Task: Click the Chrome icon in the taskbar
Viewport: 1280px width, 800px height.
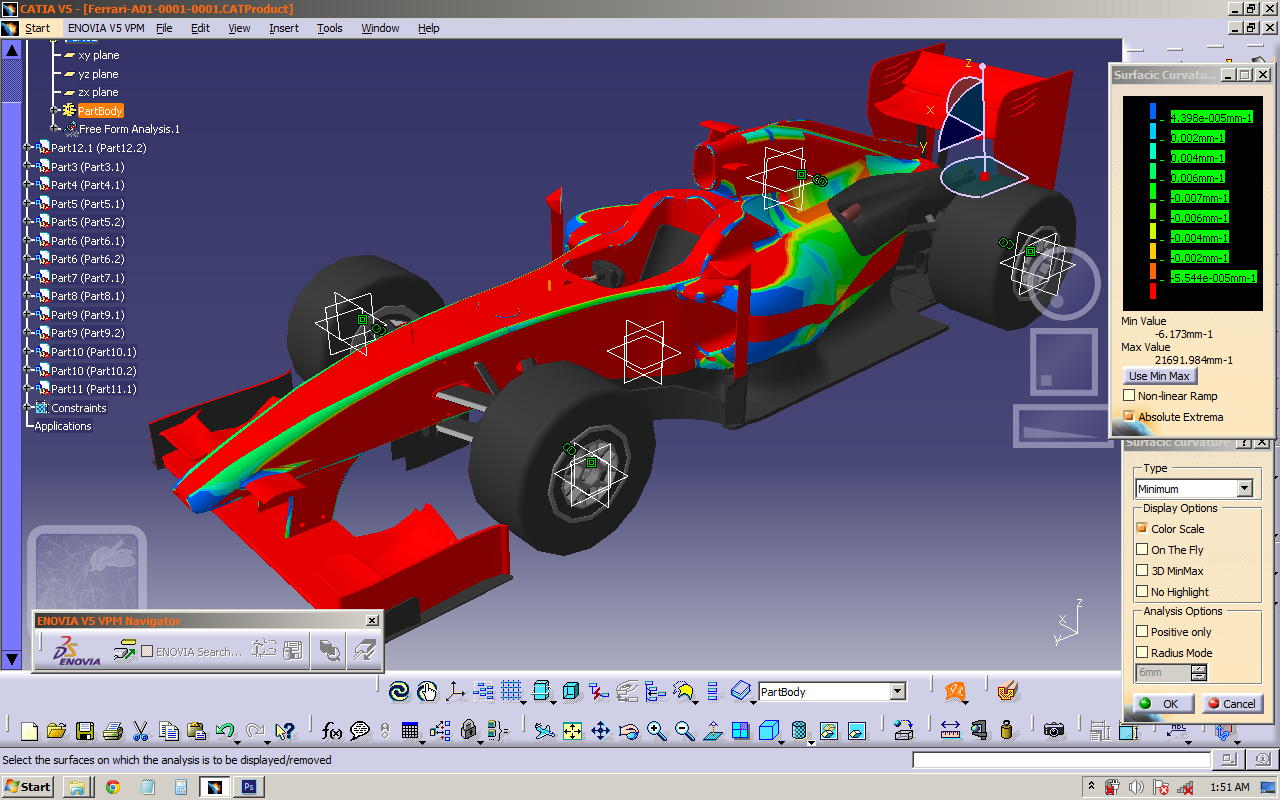Action: coord(112,787)
